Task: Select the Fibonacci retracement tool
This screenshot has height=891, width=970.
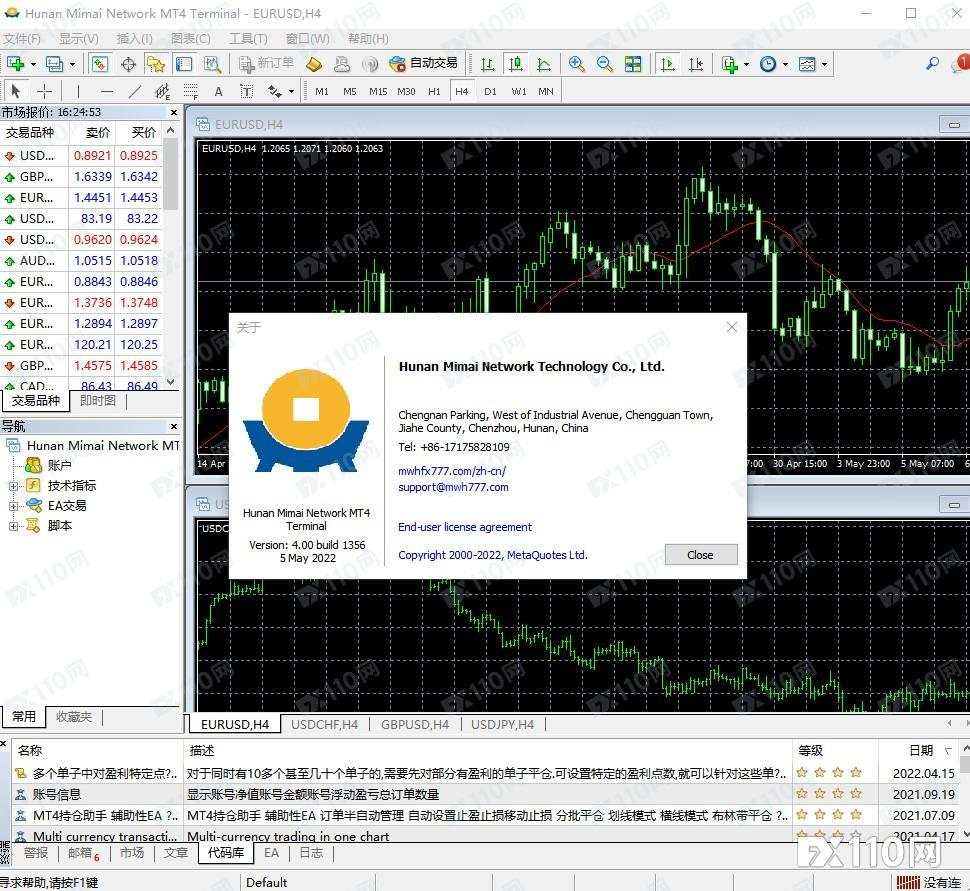Action: click(x=191, y=92)
